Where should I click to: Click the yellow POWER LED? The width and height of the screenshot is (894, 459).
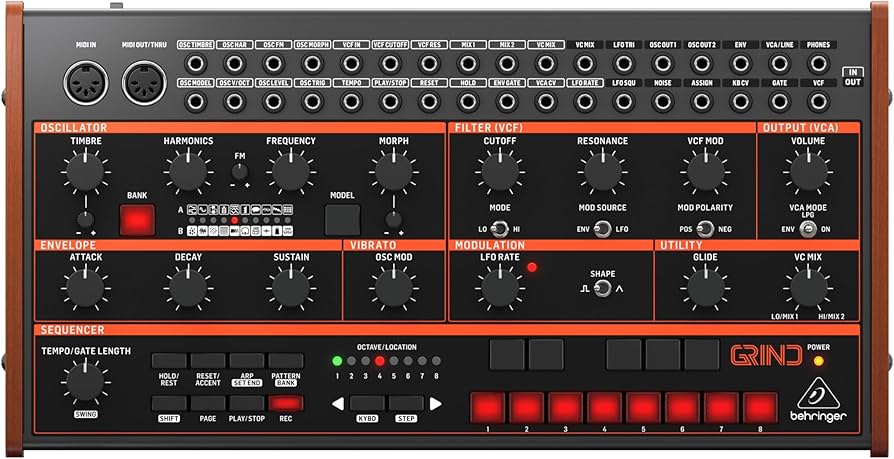point(819,361)
